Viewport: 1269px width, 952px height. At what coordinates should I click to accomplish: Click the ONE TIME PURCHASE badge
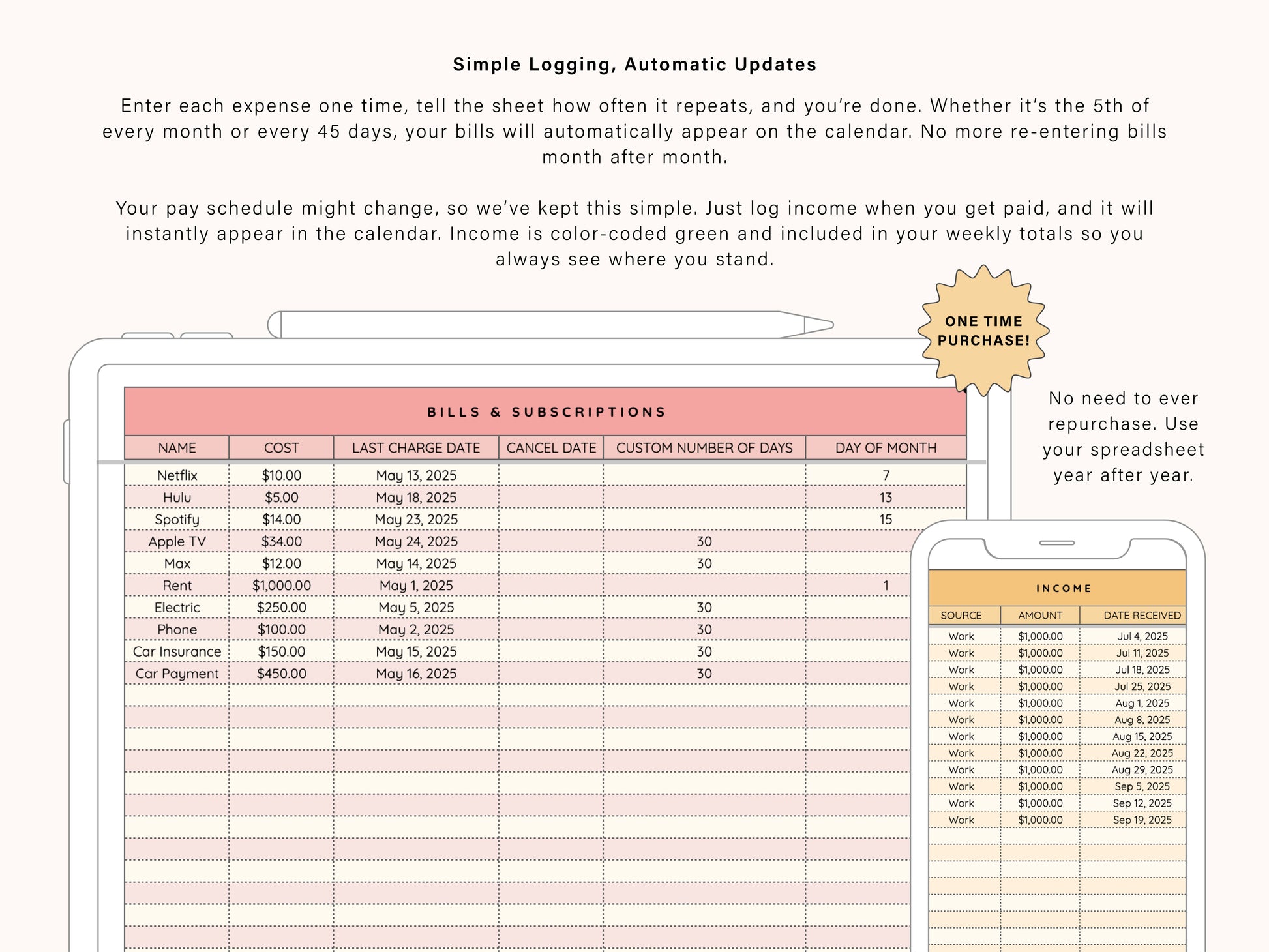(x=983, y=331)
